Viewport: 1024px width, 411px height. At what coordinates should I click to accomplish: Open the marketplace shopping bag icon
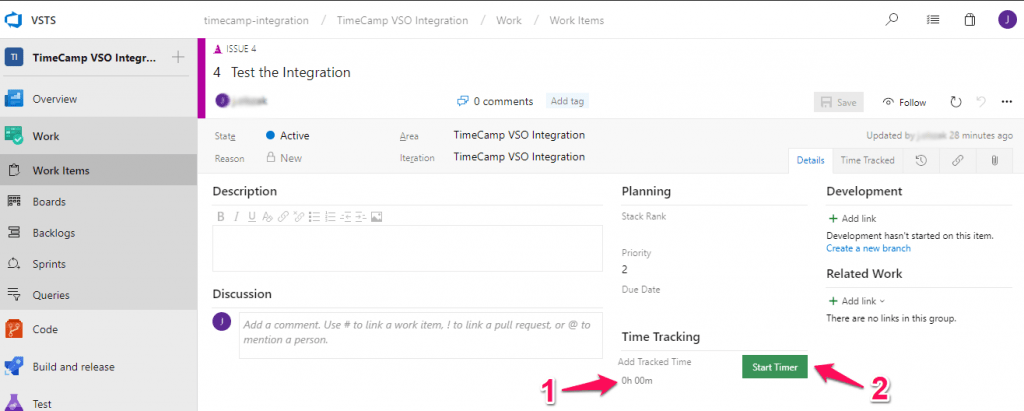click(969, 19)
